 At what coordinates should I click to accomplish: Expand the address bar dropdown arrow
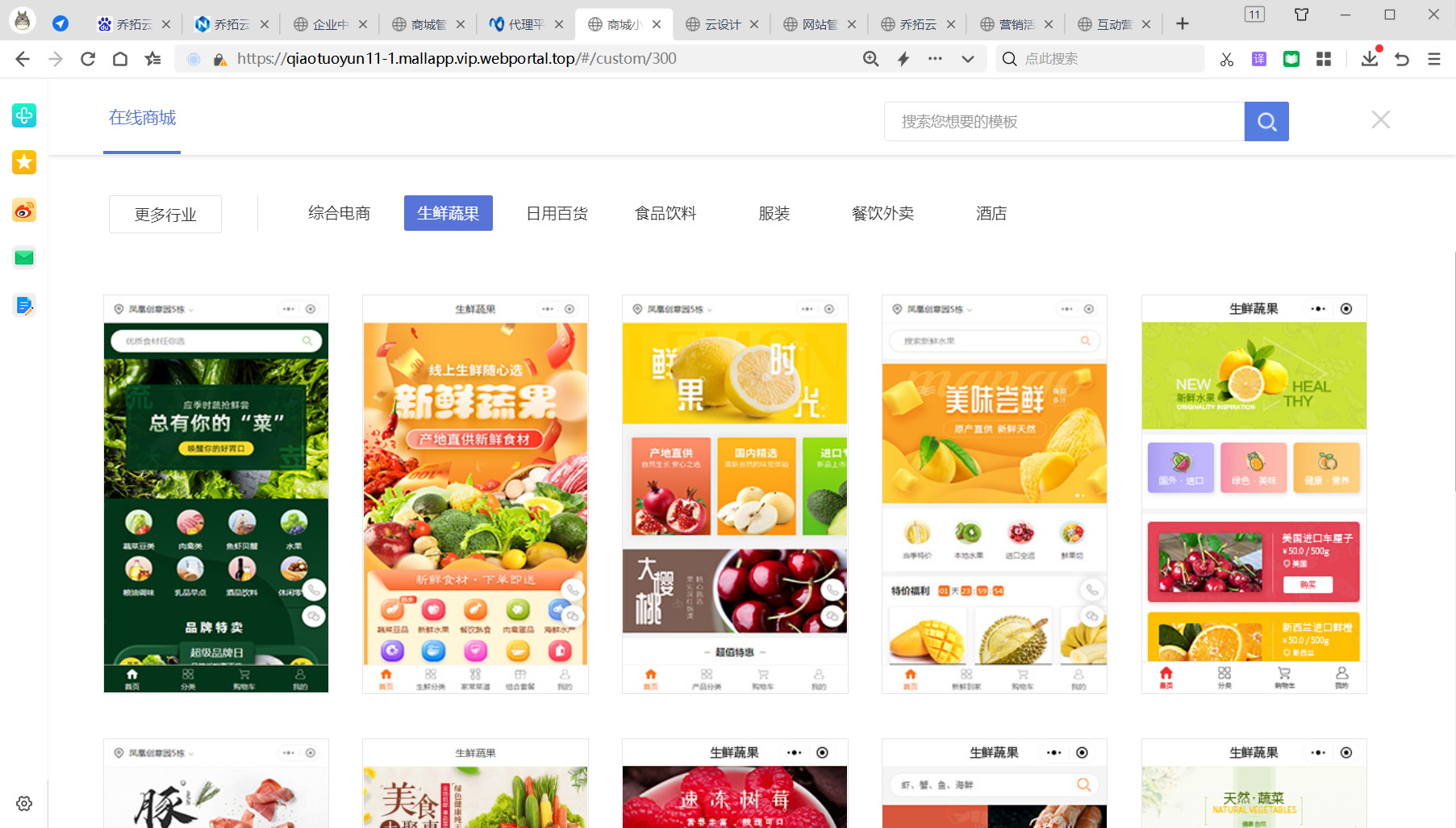[x=967, y=59]
